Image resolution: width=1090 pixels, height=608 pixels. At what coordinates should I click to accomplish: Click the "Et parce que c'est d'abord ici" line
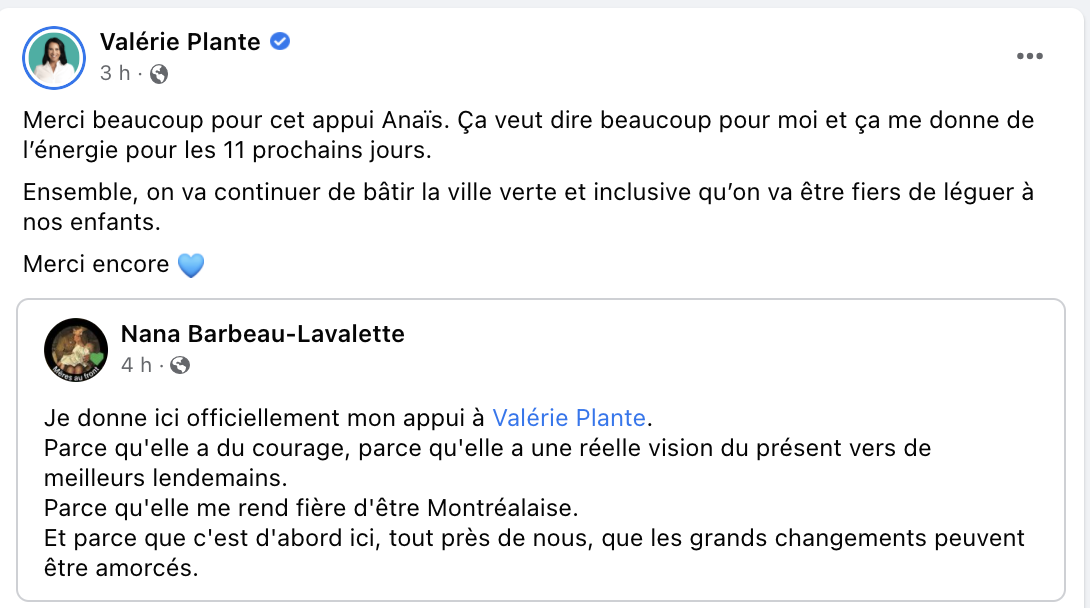click(x=535, y=538)
